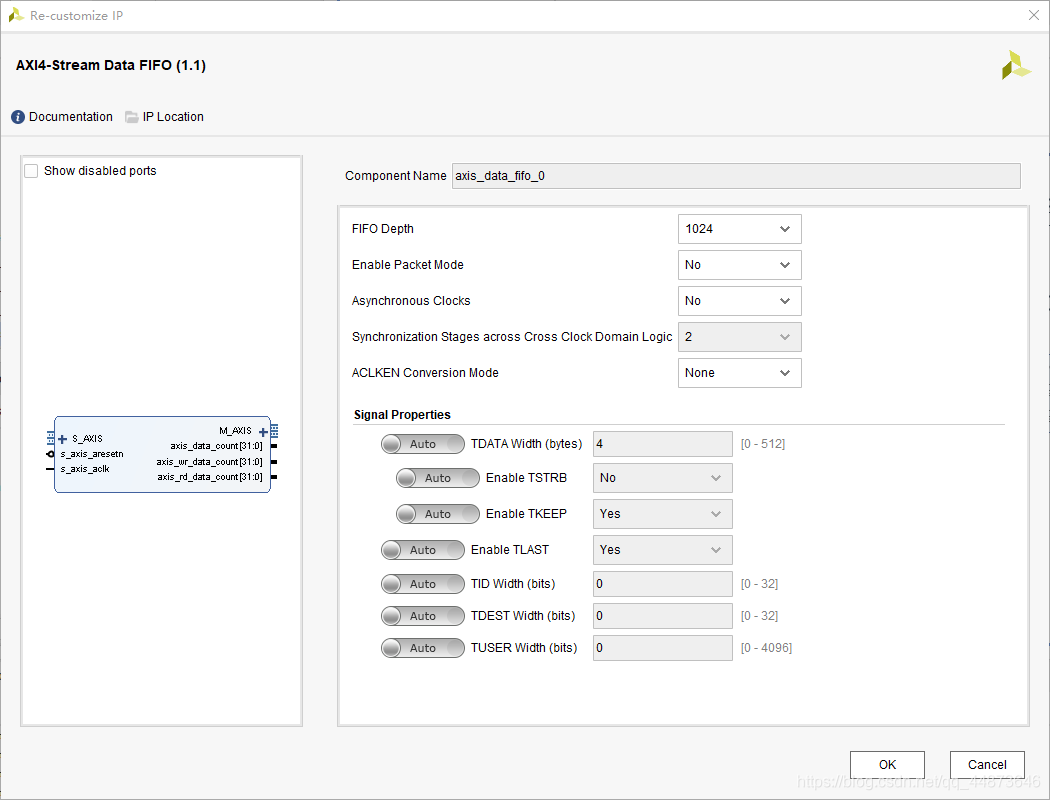Select the axis_data_count[31:0] port
The width and height of the screenshot is (1050, 800).
pyautogui.click(x=216, y=446)
